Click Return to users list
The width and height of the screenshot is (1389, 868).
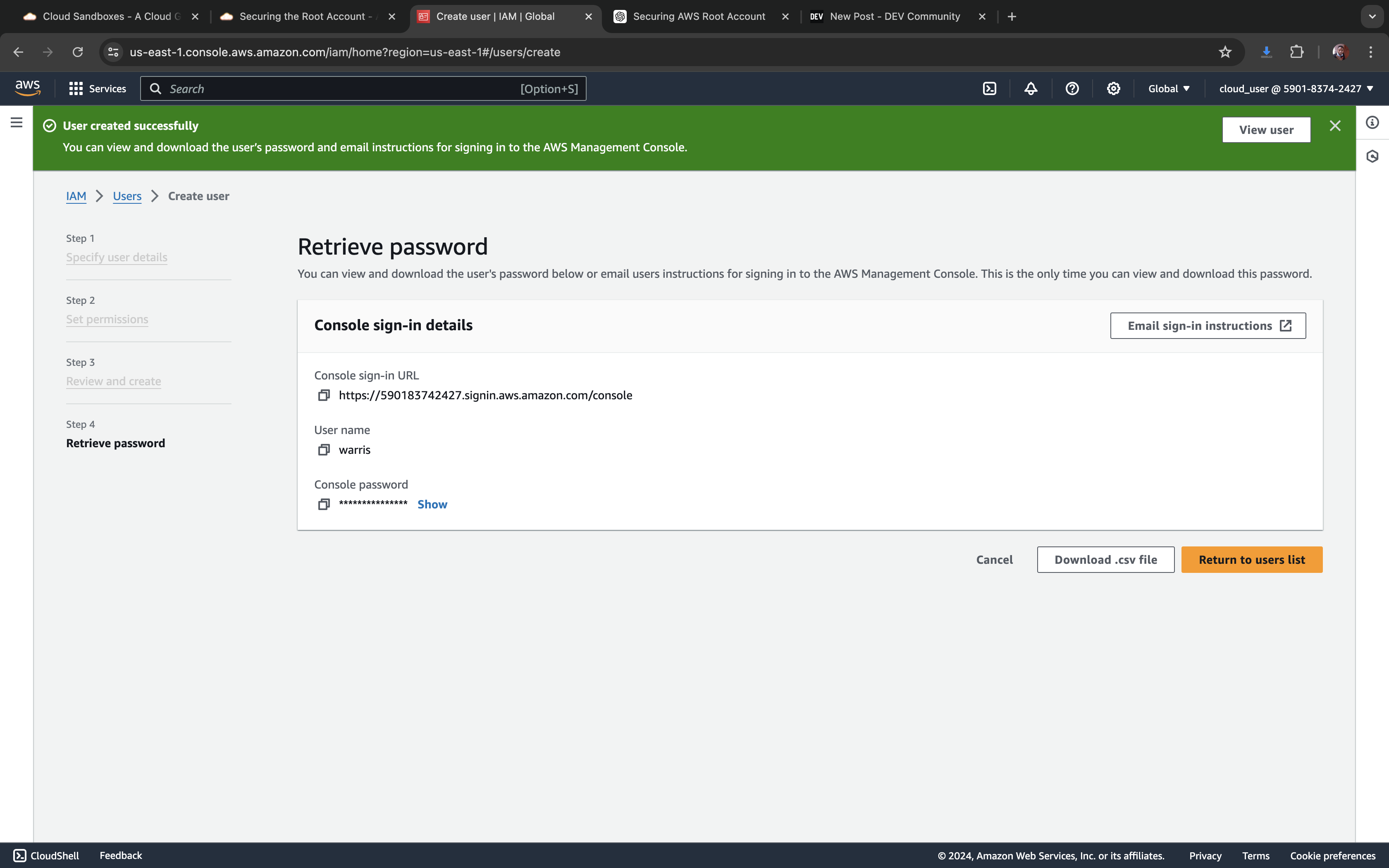click(x=1251, y=559)
